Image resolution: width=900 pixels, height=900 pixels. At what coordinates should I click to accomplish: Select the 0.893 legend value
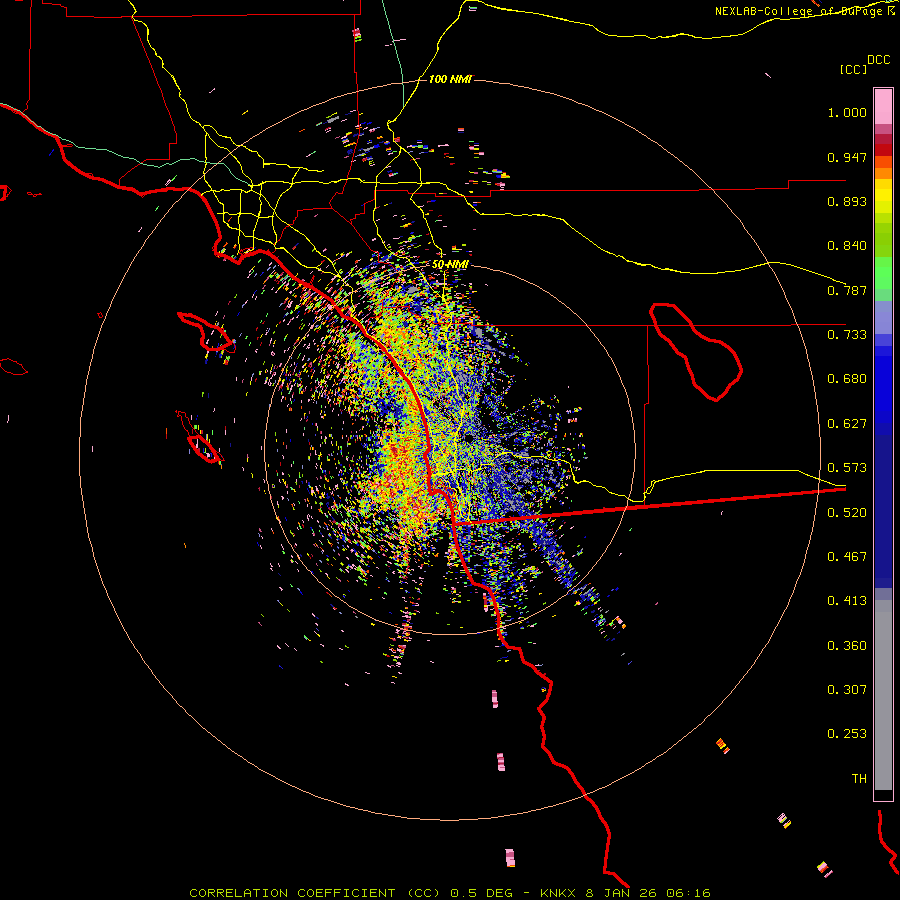coord(847,201)
